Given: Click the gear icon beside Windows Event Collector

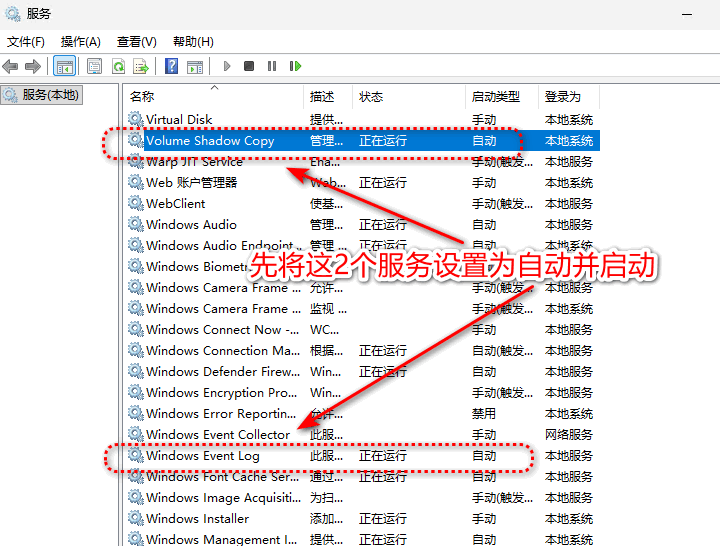Looking at the screenshot, I should click(x=135, y=434).
